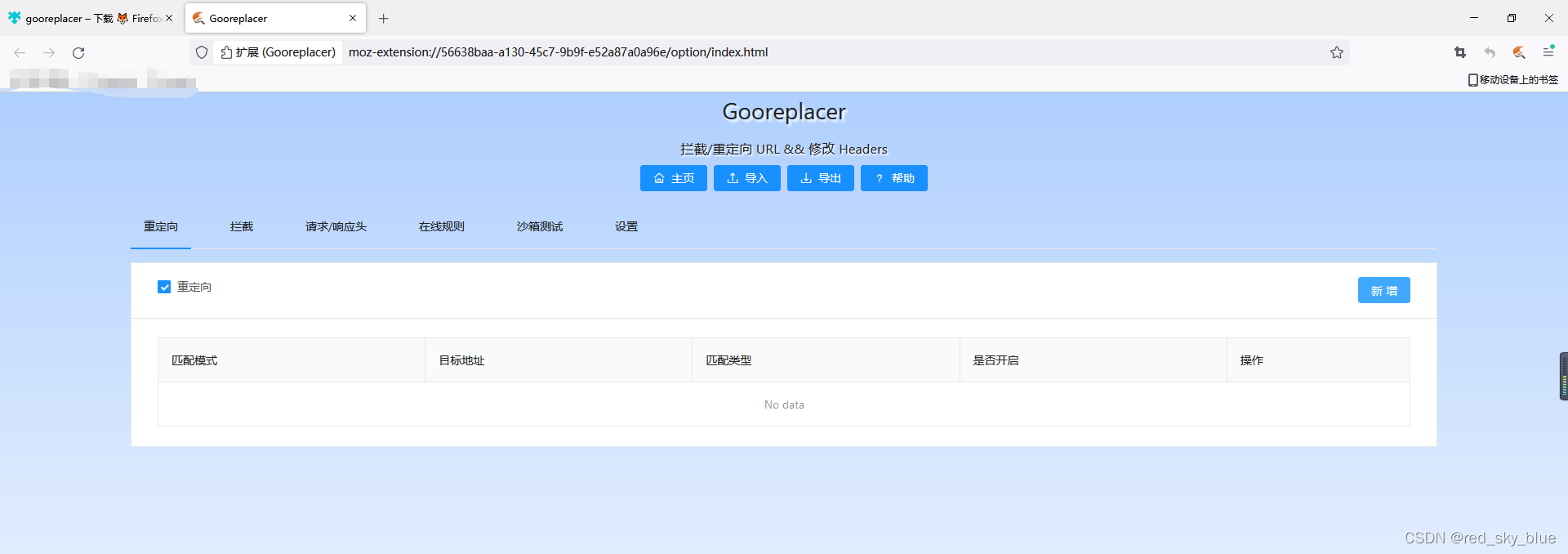This screenshot has width=1568, height=554.
Task: Minimize the Firefox window
Action: [1474, 18]
